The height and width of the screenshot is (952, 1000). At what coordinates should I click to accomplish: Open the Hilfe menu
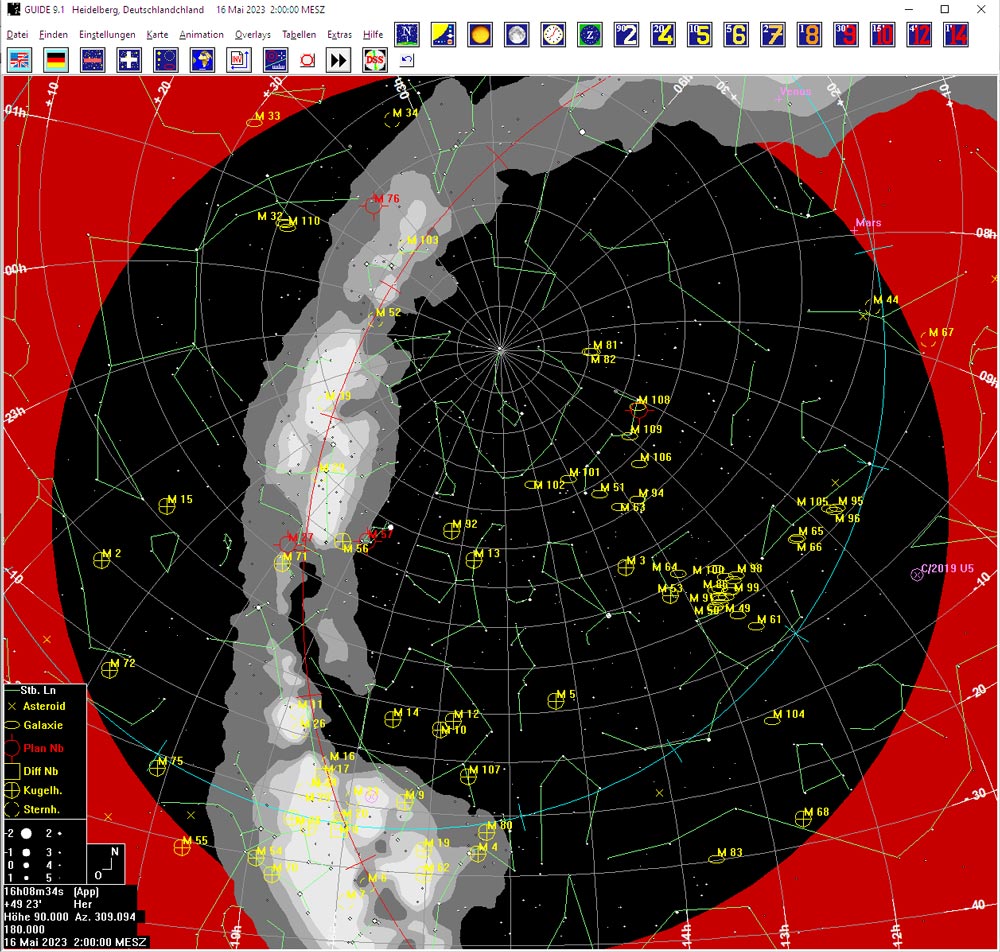pyautogui.click(x=373, y=34)
